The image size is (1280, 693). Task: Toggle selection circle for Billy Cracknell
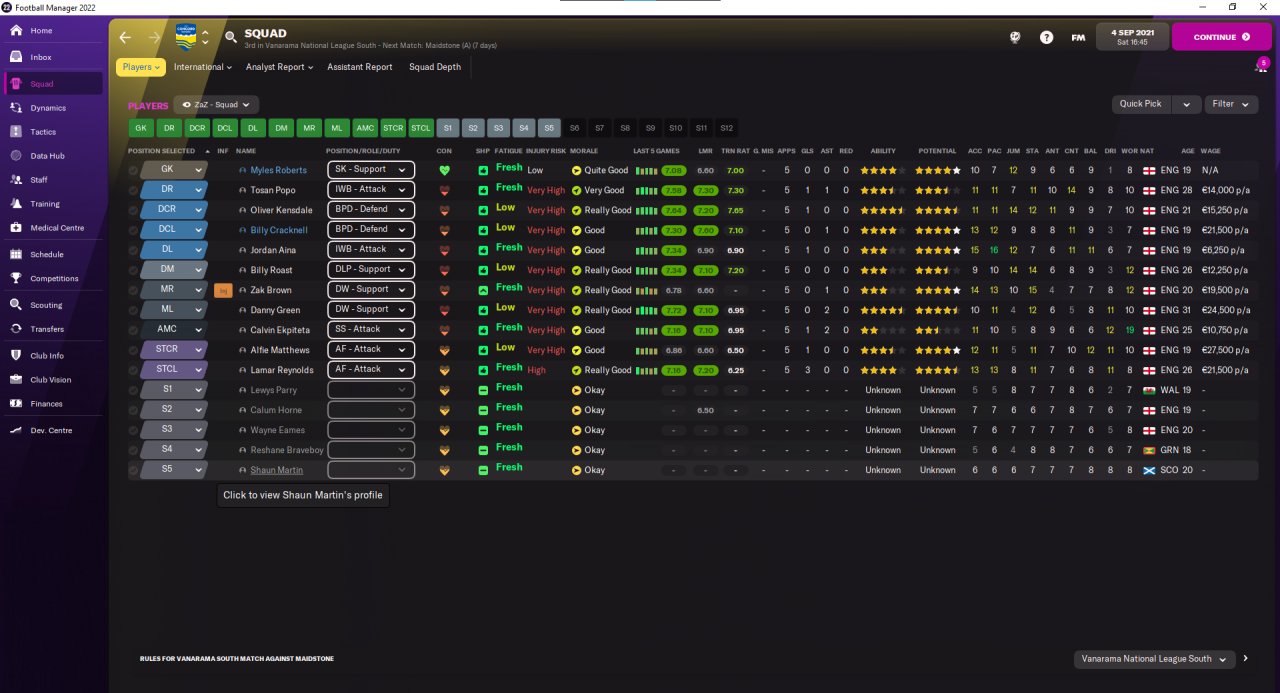133,230
